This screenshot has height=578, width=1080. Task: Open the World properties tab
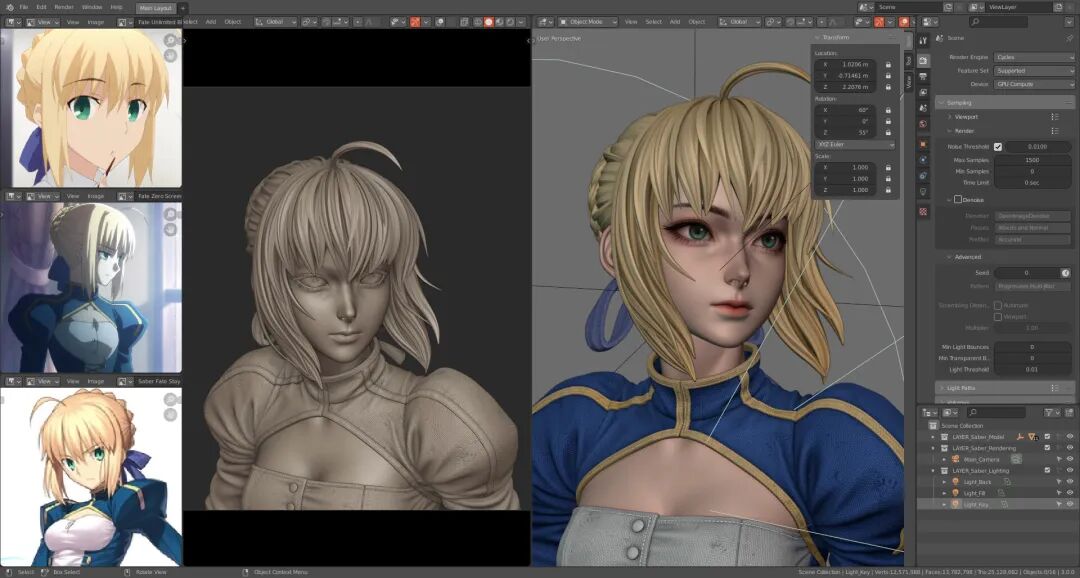pyautogui.click(x=924, y=124)
